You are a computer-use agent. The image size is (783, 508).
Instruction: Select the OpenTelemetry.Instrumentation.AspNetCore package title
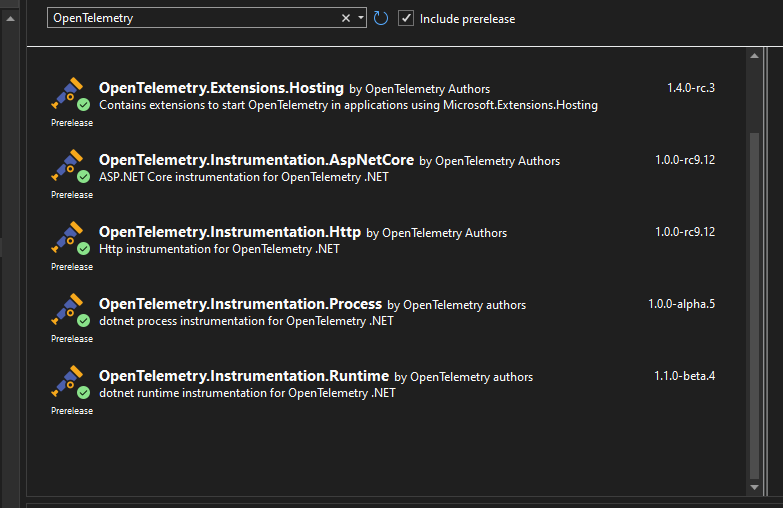click(256, 160)
